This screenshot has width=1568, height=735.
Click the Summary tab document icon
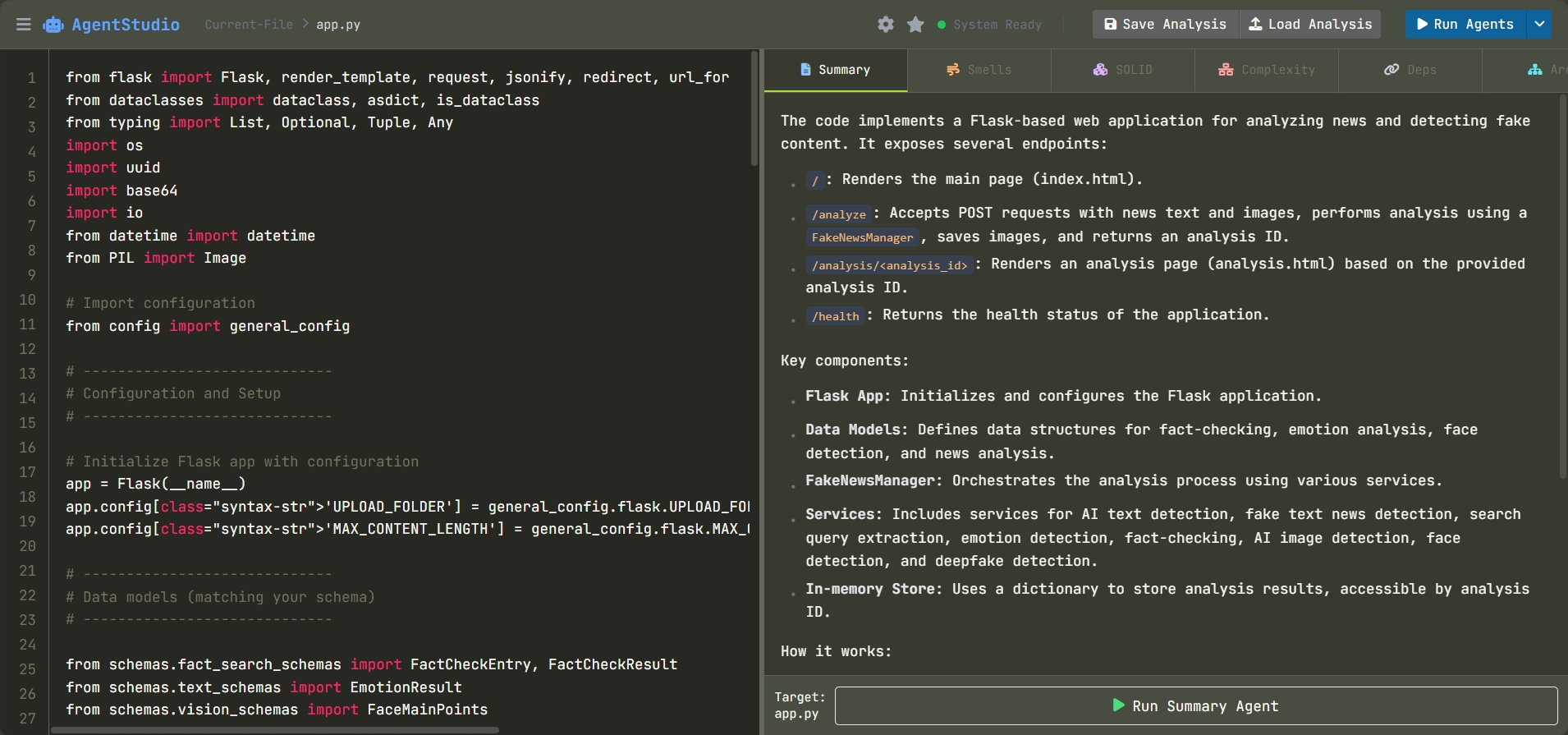coord(806,70)
